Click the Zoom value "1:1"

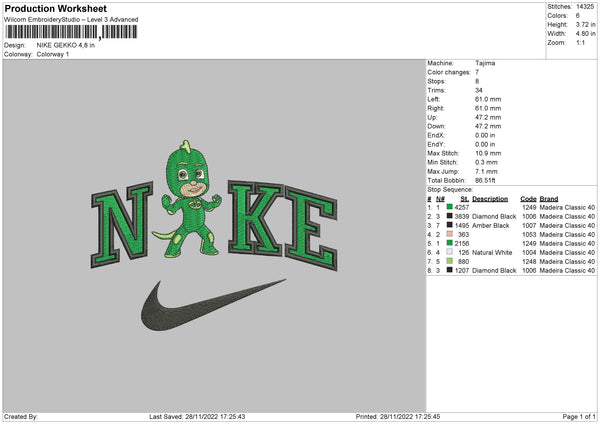580,42
